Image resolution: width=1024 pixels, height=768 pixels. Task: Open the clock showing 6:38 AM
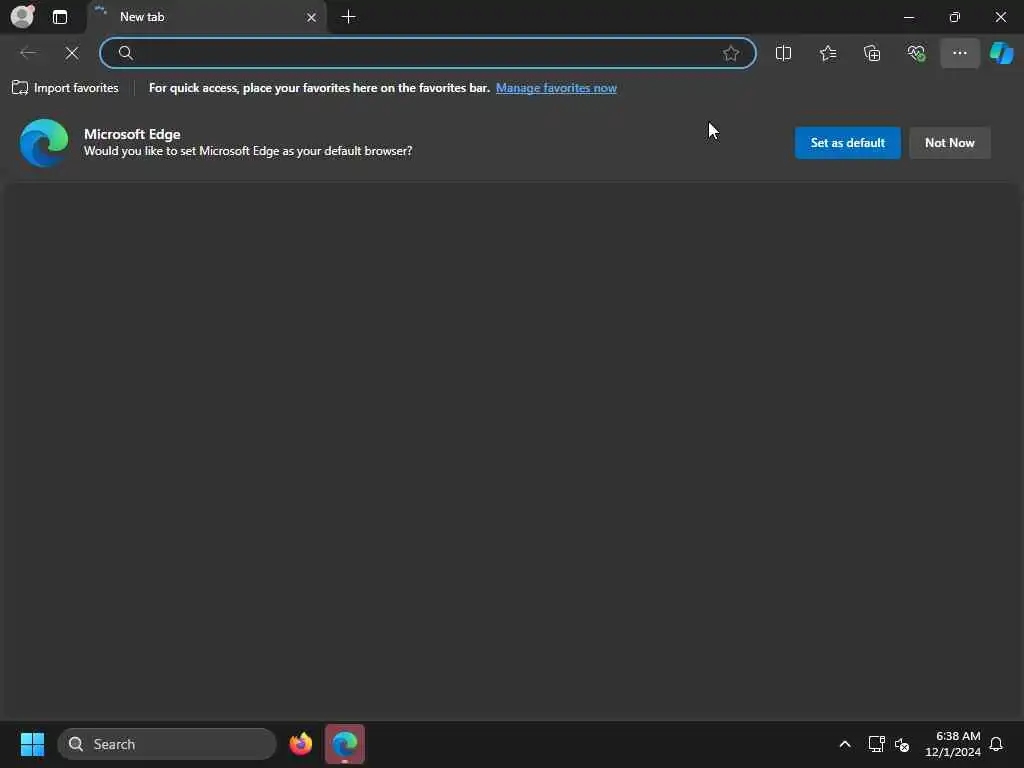tap(952, 744)
